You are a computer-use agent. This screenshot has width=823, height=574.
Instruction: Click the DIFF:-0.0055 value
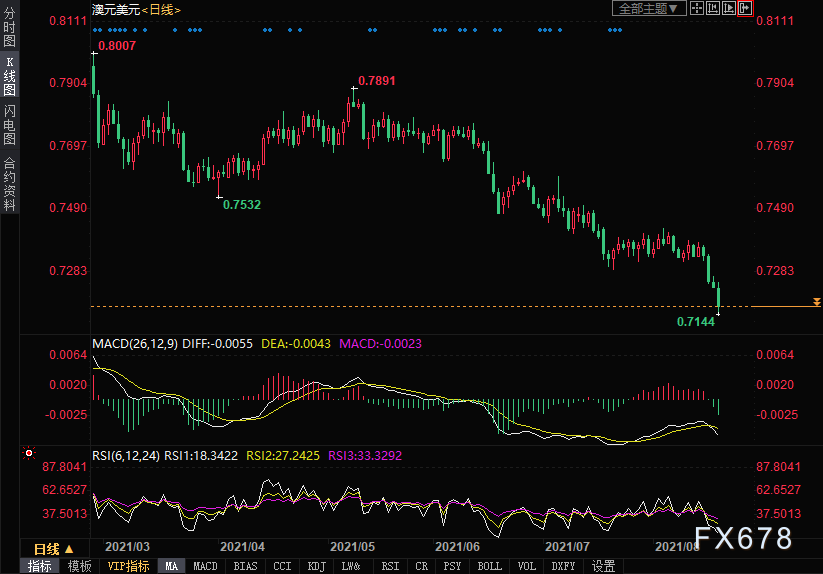pos(217,344)
